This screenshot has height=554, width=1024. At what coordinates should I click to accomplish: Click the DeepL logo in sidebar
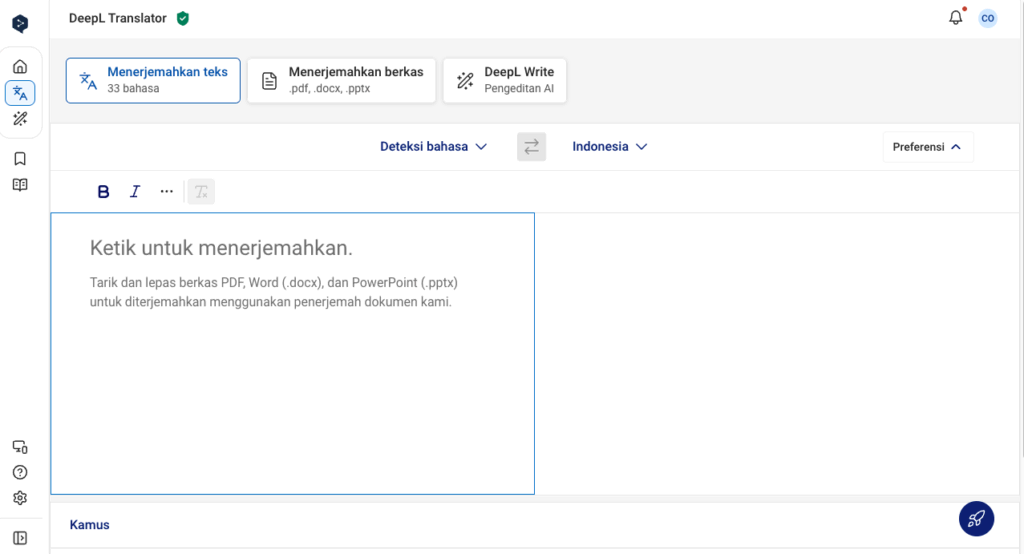20,23
